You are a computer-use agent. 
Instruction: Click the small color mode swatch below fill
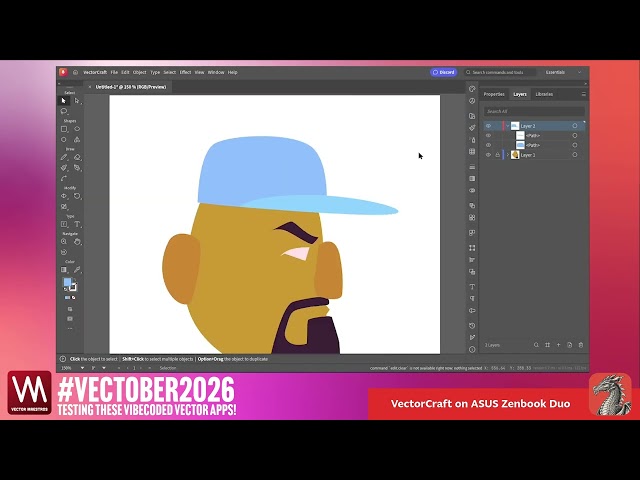click(67, 298)
